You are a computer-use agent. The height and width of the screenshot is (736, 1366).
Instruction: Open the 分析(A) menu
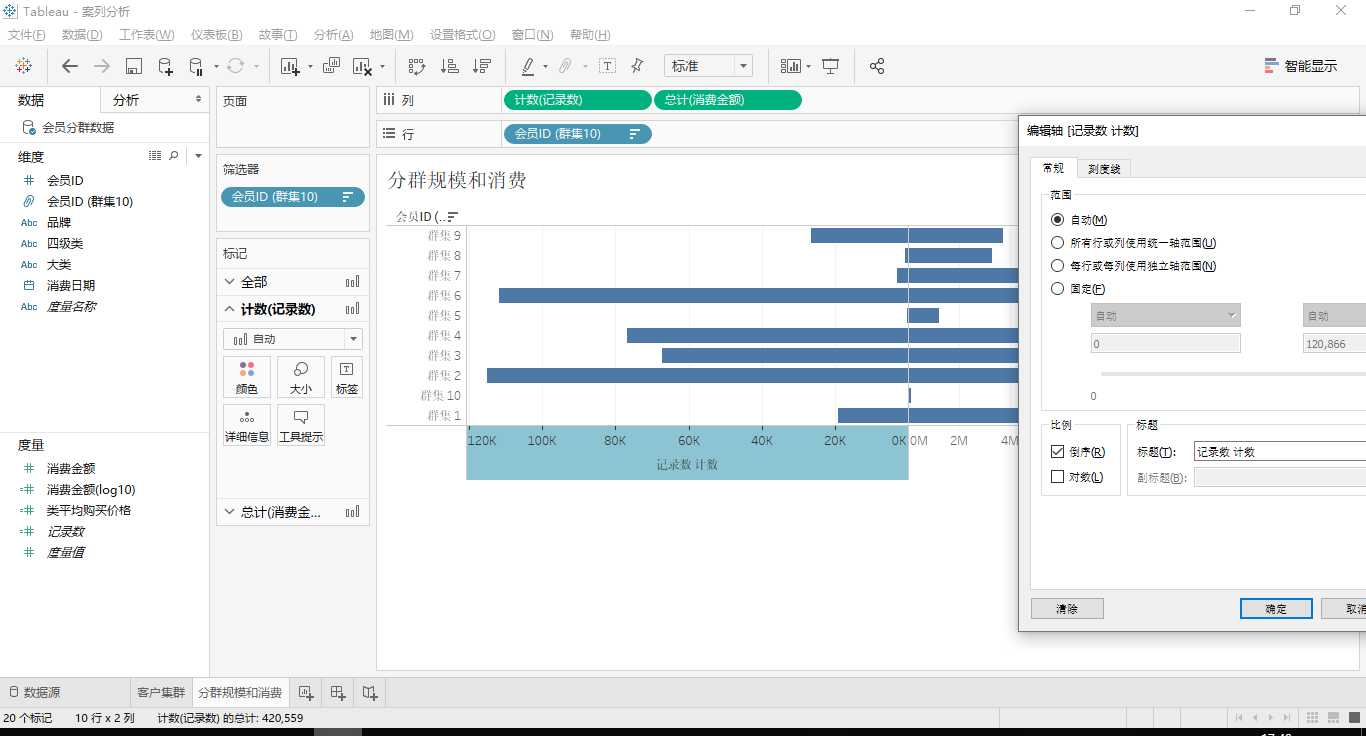pos(333,35)
